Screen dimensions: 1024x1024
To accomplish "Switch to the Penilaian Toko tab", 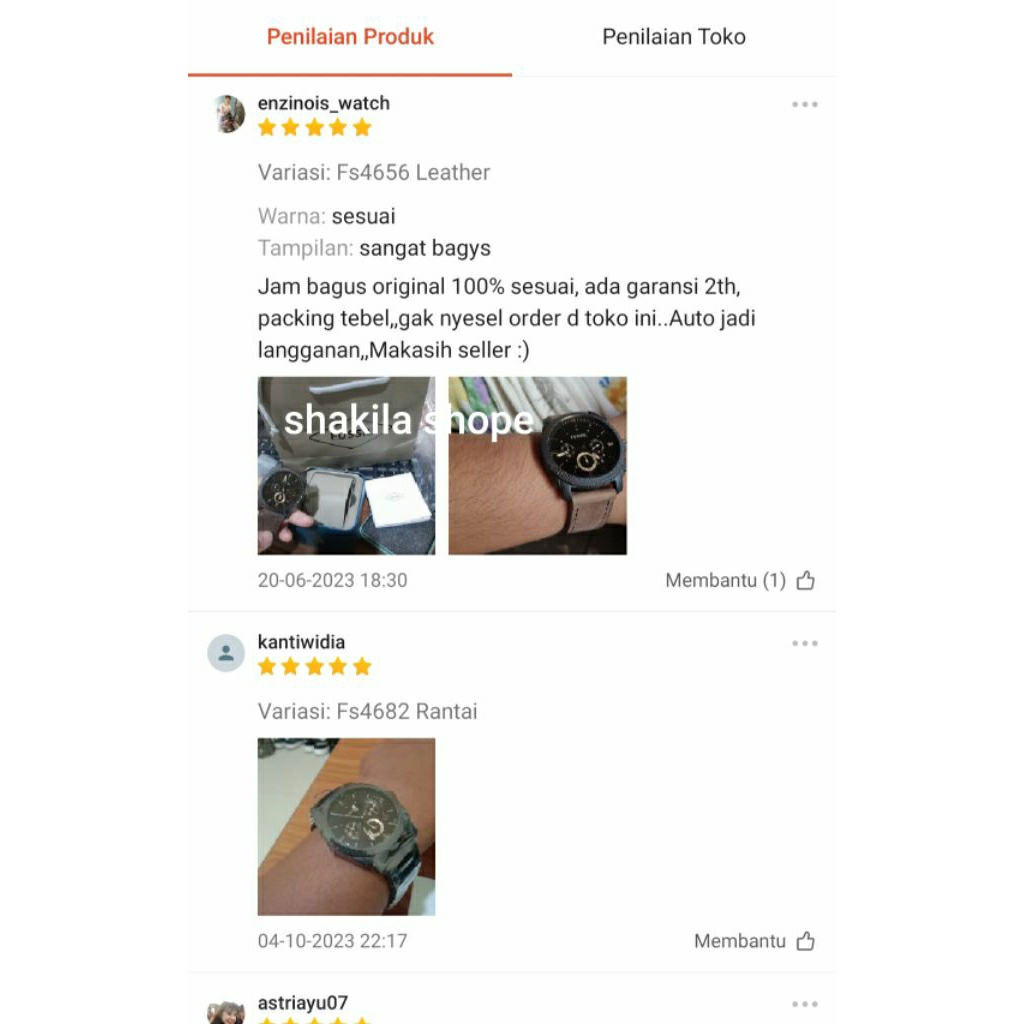I will pos(673,37).
